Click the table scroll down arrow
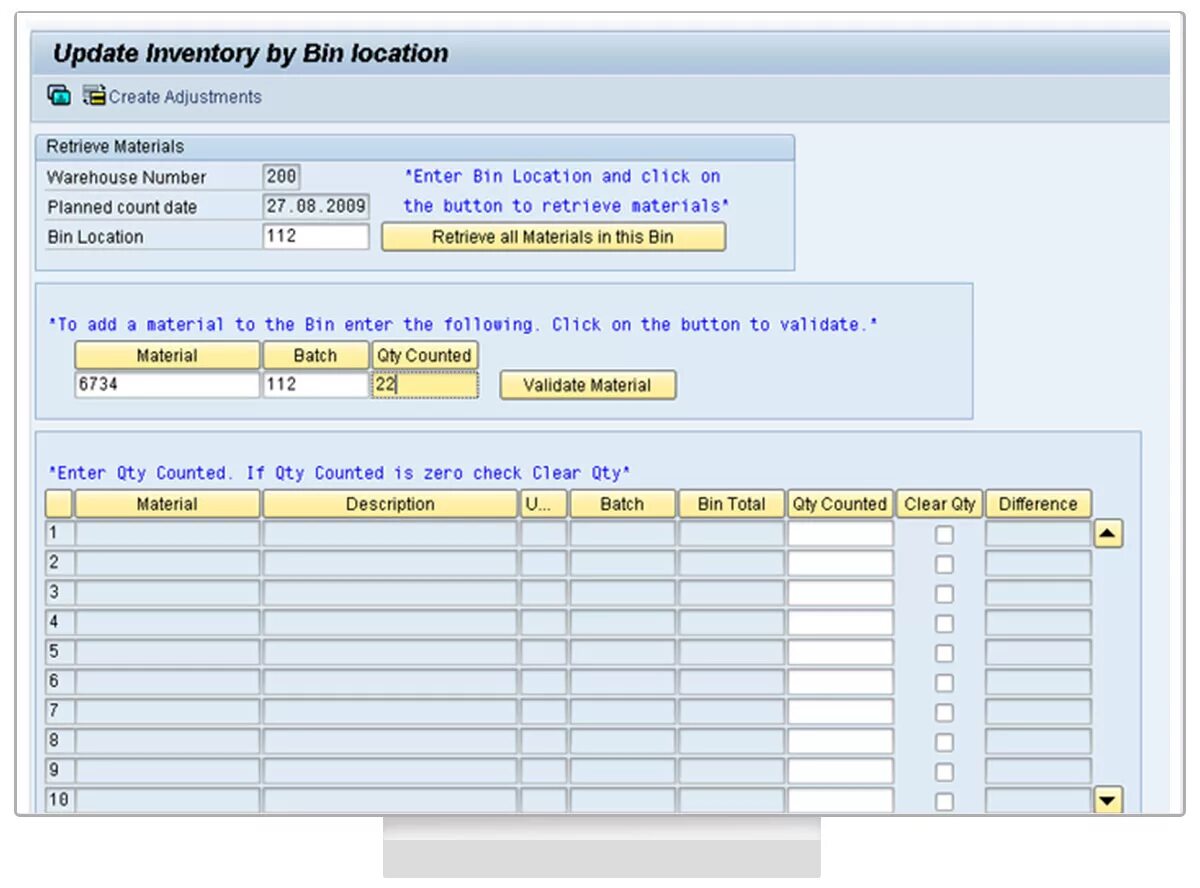 (x=1109, y=800)
